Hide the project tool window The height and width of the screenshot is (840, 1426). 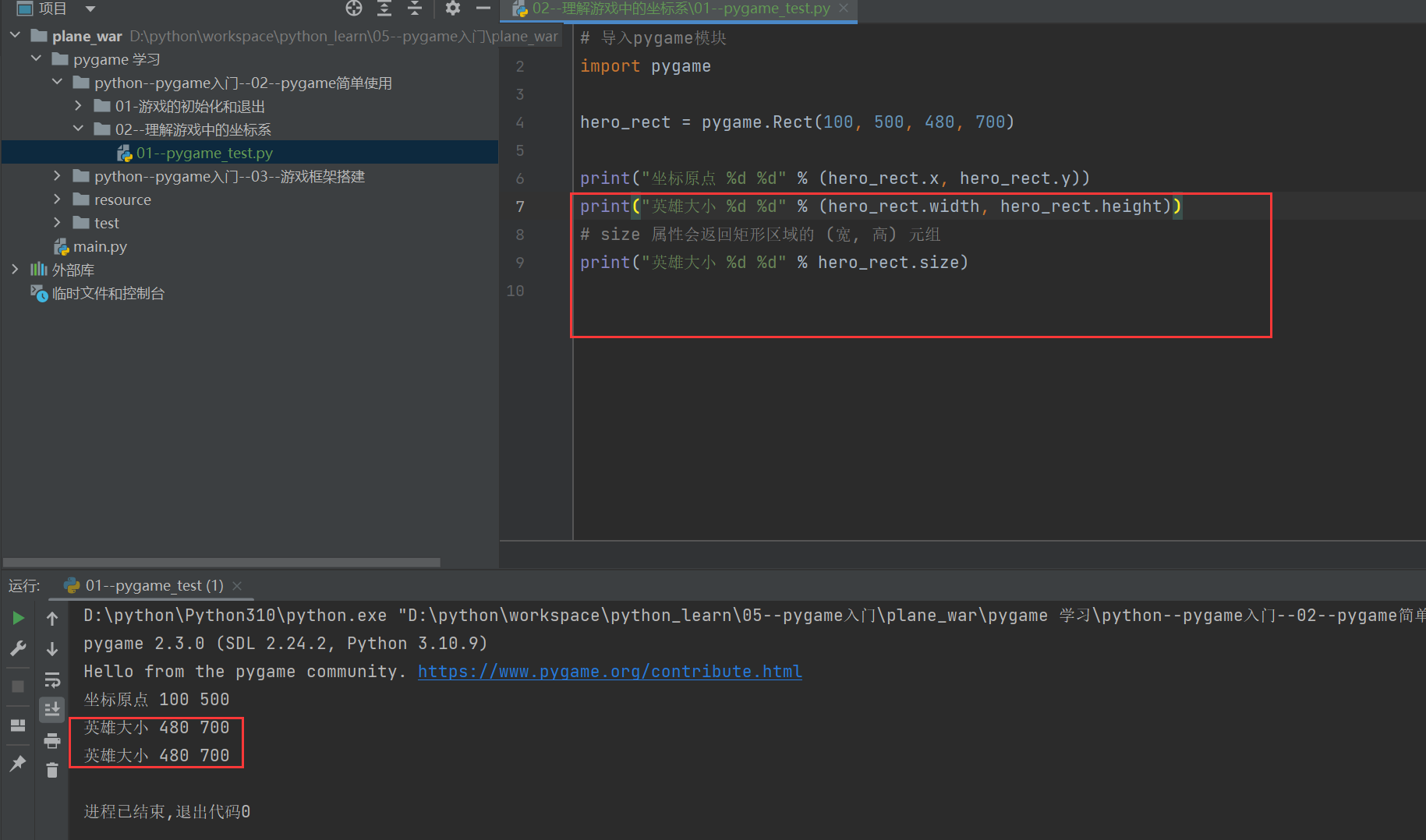(483, 9)
